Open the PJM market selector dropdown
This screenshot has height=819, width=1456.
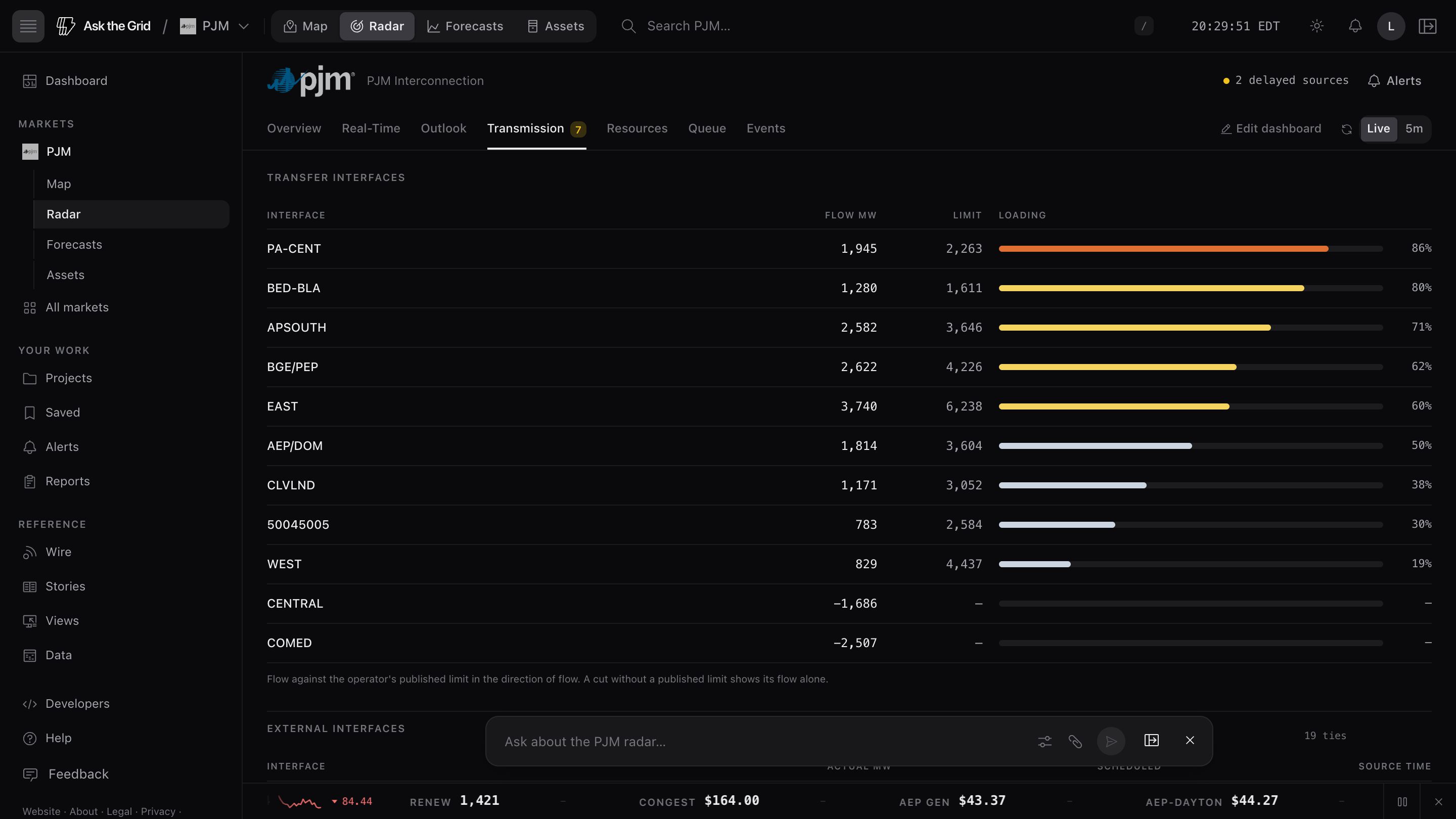tap(214, 26)
